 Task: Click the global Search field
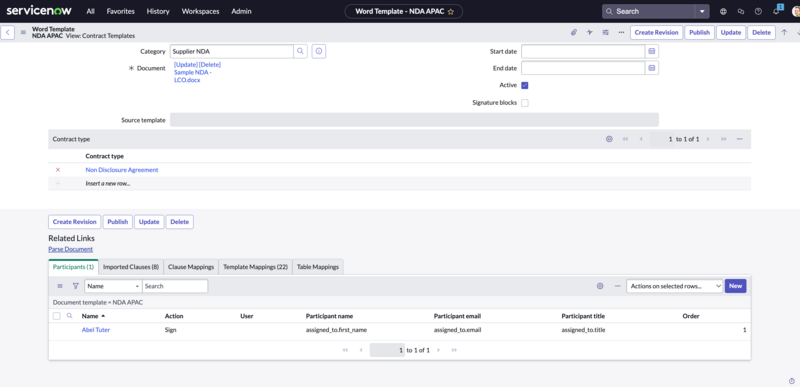(x=648, y=11)
